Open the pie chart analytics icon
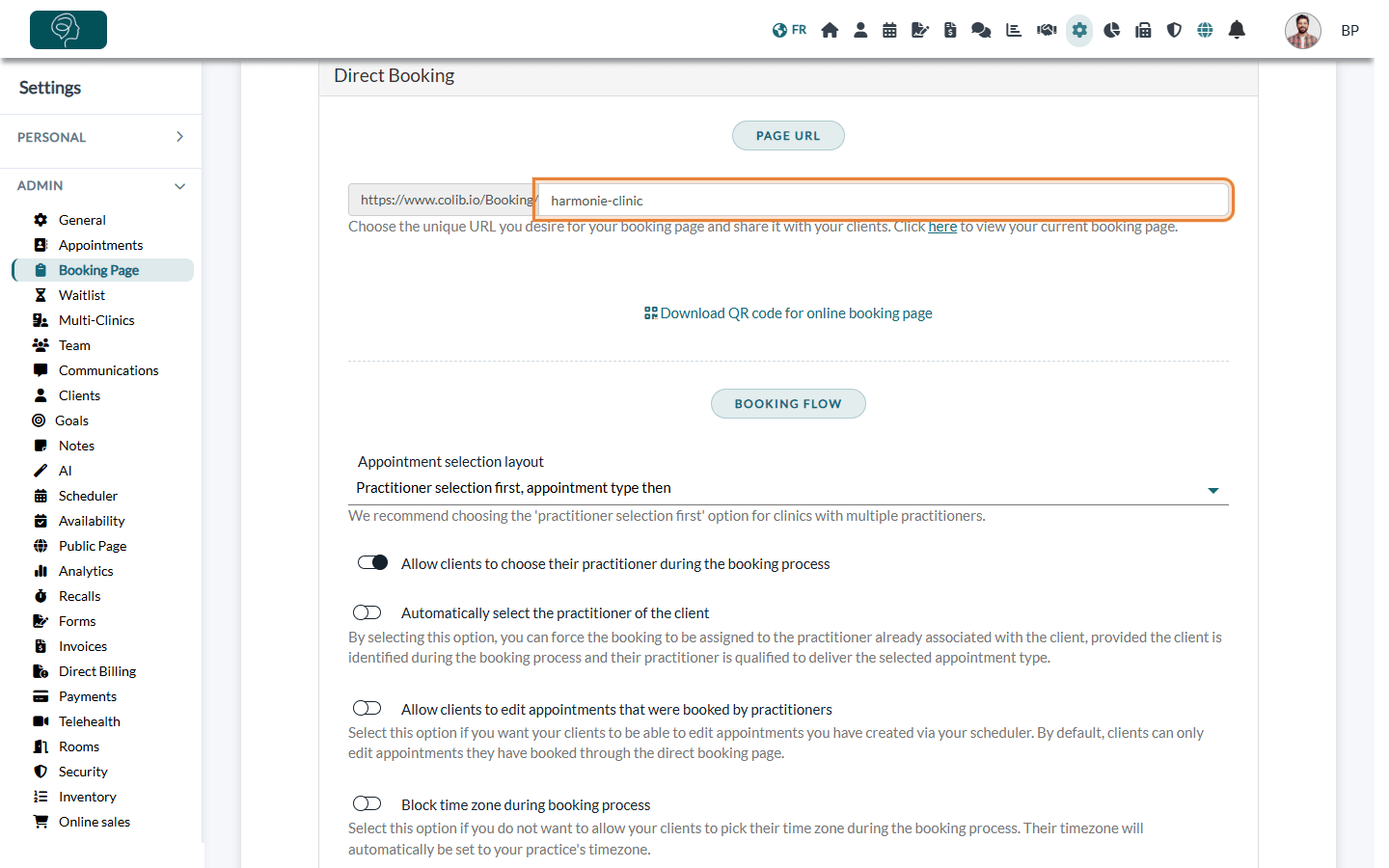The width and height of the screenshot is (1389, 868). point(1111,30)
